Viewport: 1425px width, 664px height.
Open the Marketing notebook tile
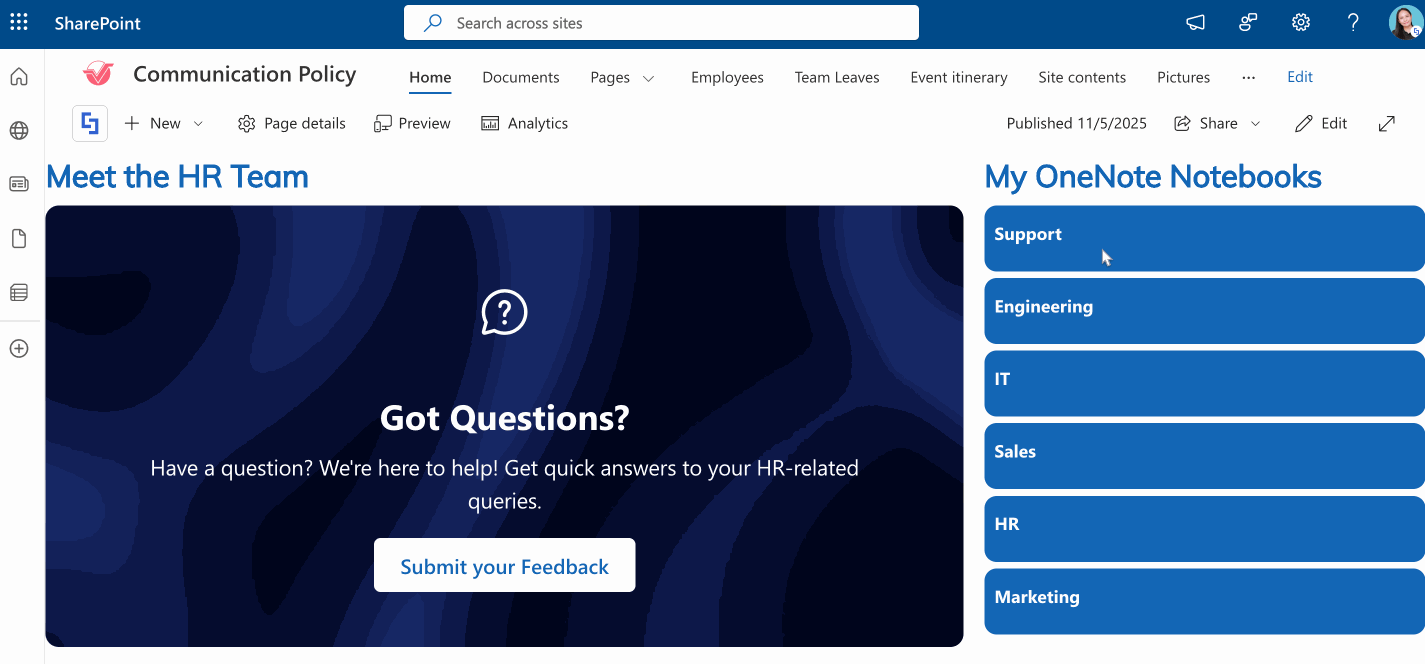pos(1204,601)
